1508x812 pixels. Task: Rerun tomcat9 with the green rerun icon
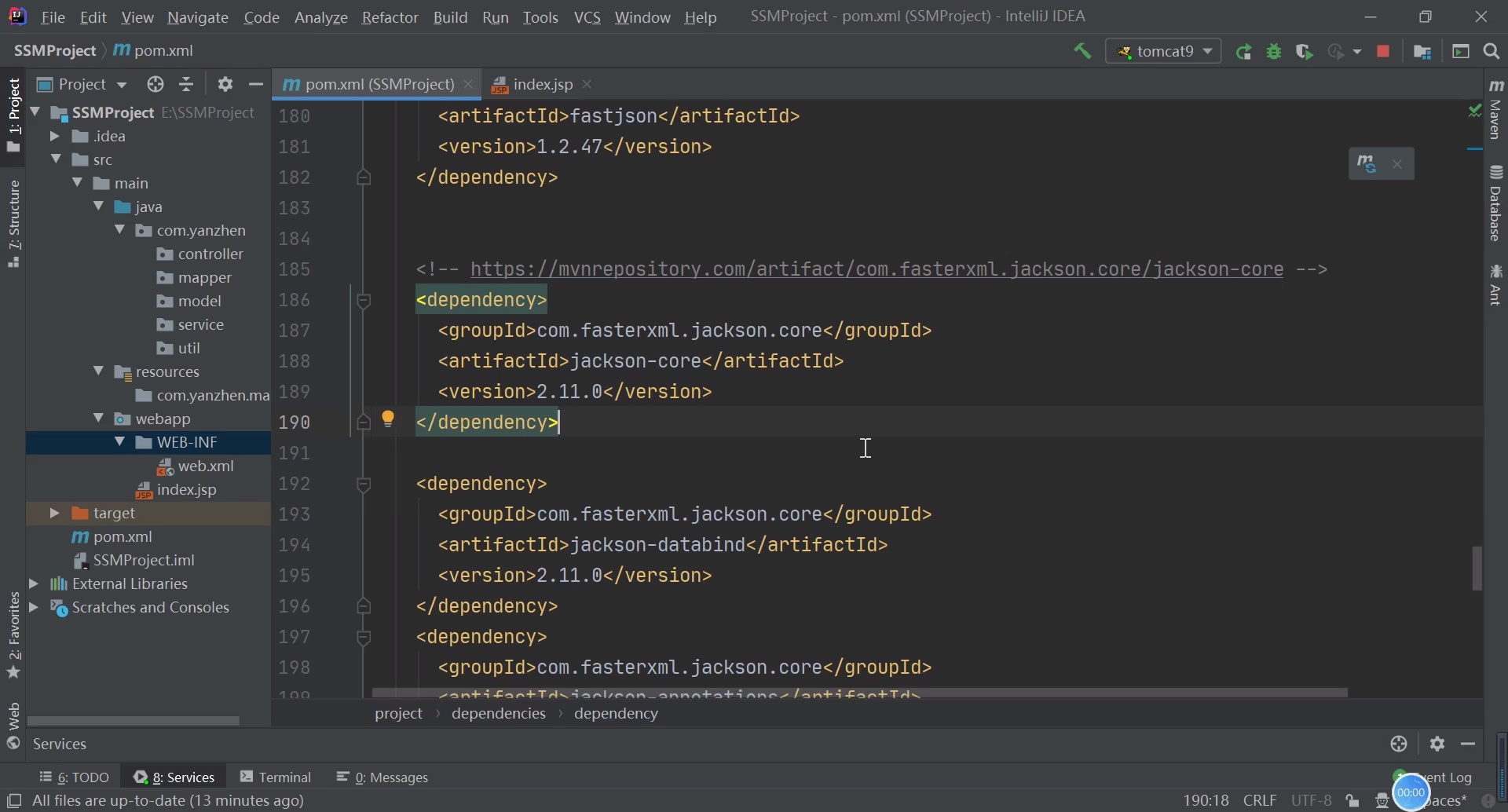click(x=1244, y=52)
